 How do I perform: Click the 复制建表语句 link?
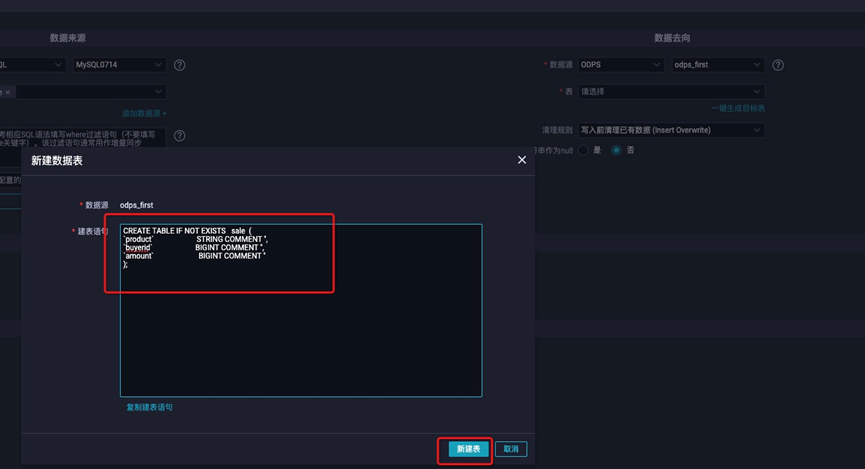149,407
